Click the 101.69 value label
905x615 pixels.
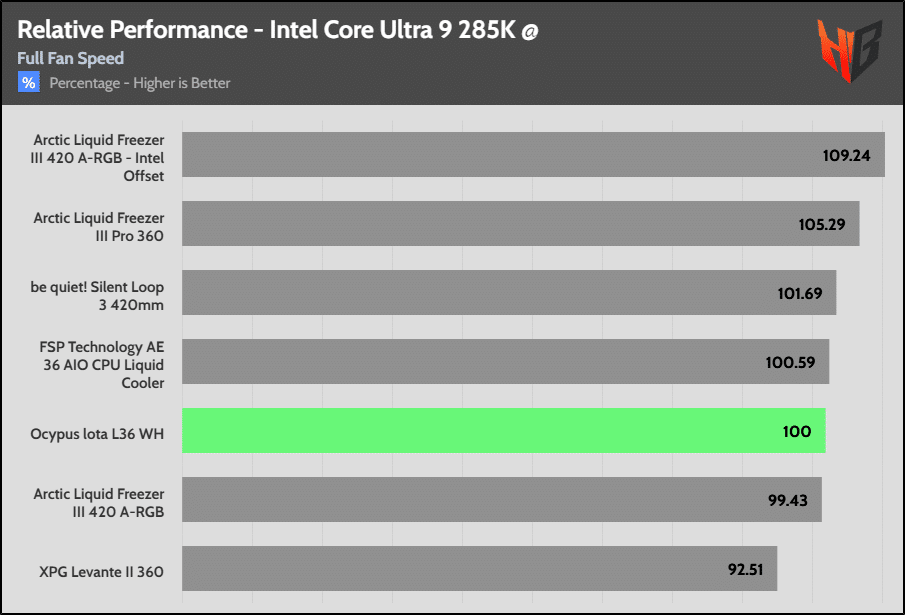pyautogui.click(x=799, y=293)
